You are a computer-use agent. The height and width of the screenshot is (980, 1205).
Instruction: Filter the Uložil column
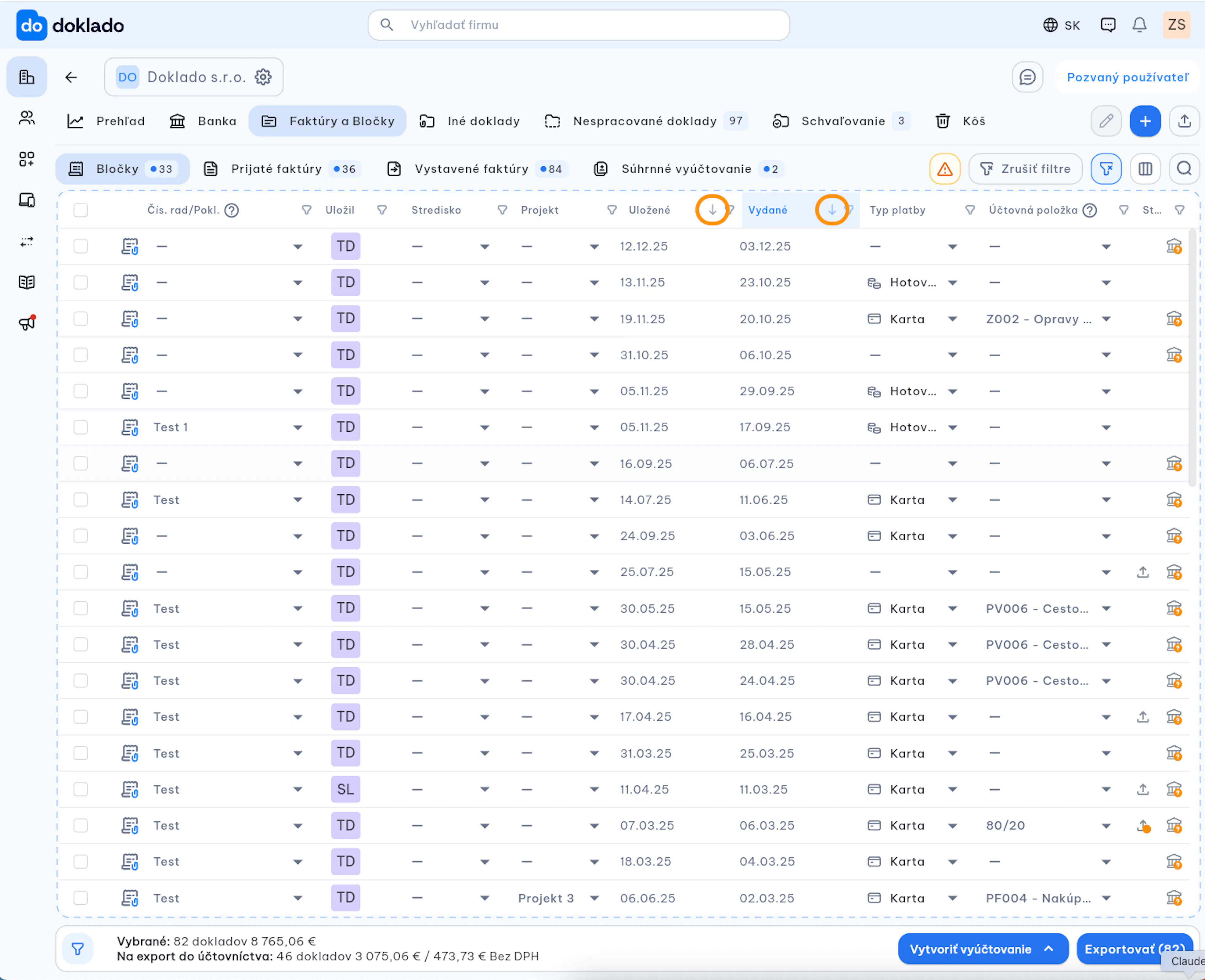pyautogui.click(x=382, y=210)
